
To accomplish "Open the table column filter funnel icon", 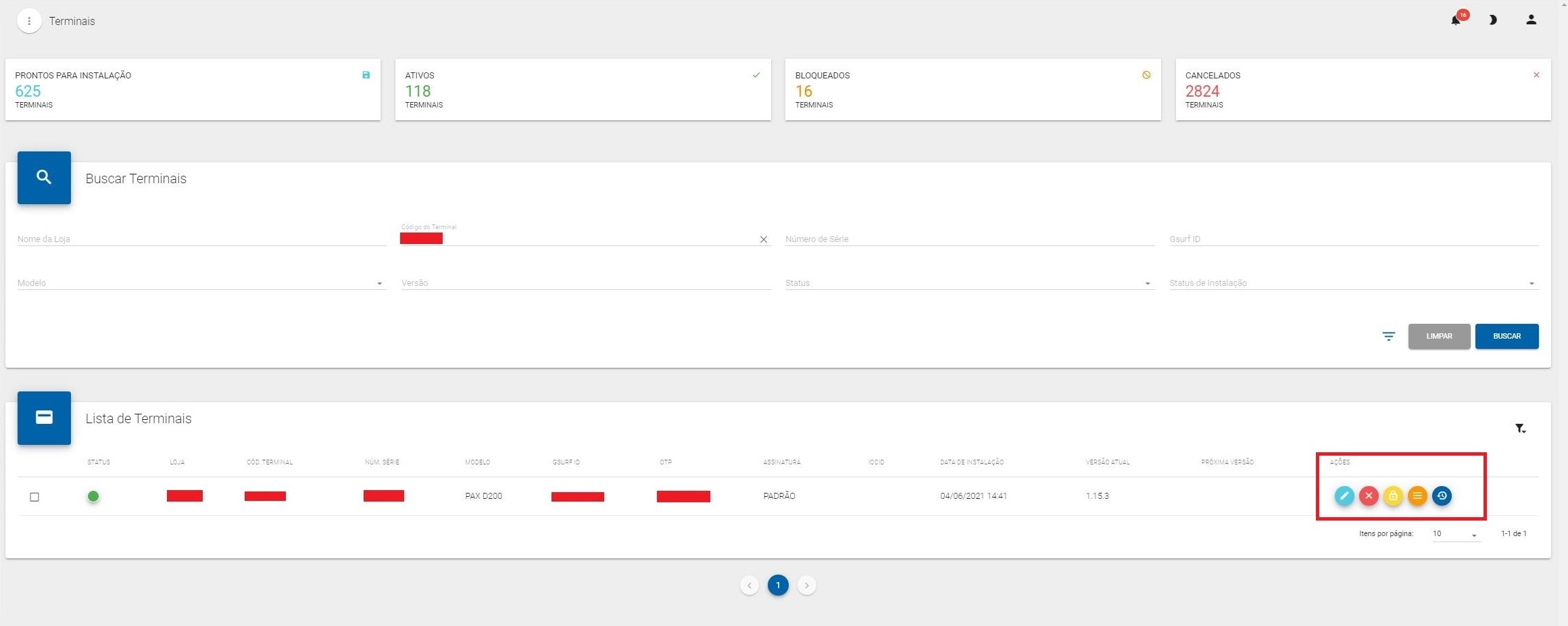I will (1520, 429).
